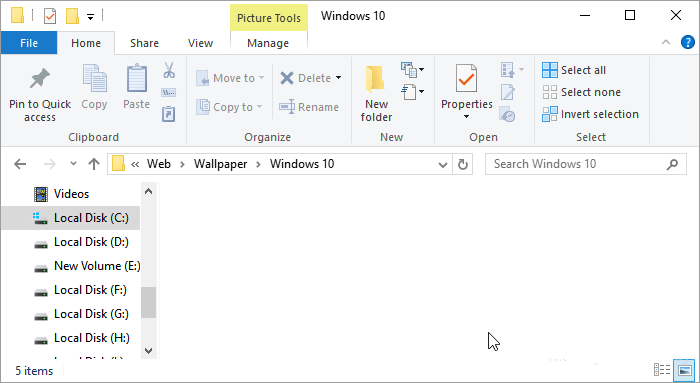This screenshot has height=383, width=700.
Task: Click the search magnifier icon
Action: point(672,164)
